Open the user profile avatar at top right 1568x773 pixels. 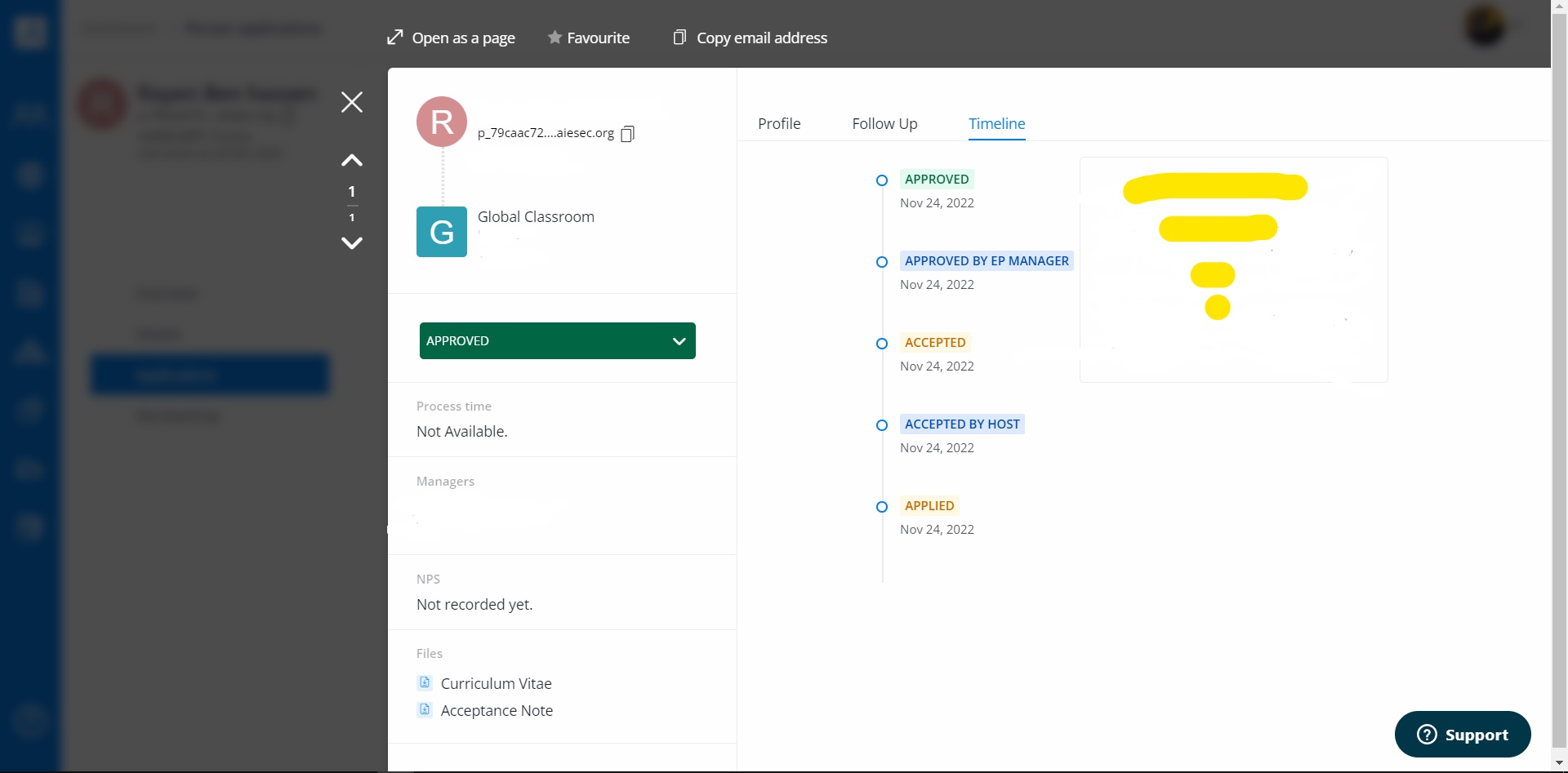(x=1485, y=26)
